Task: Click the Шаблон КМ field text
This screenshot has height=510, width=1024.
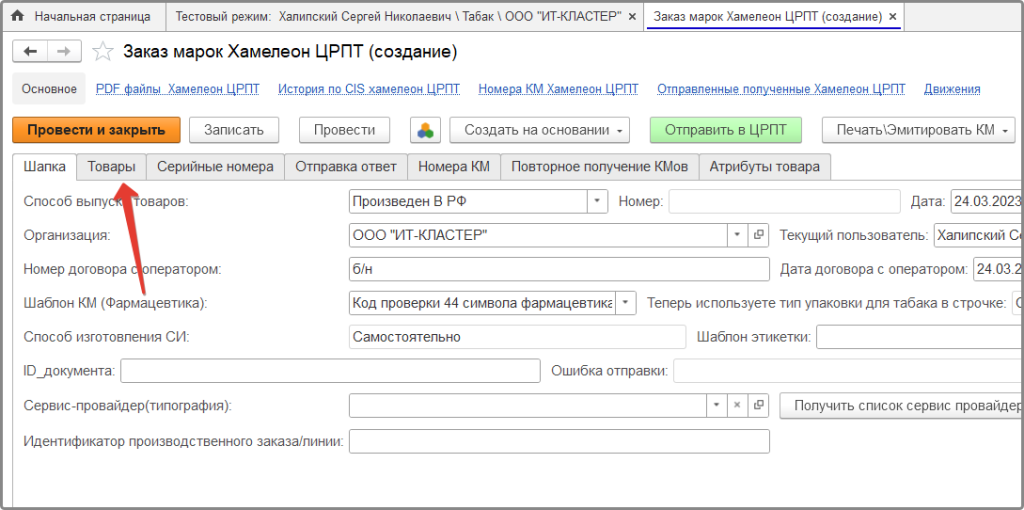Action: (482, 303)
